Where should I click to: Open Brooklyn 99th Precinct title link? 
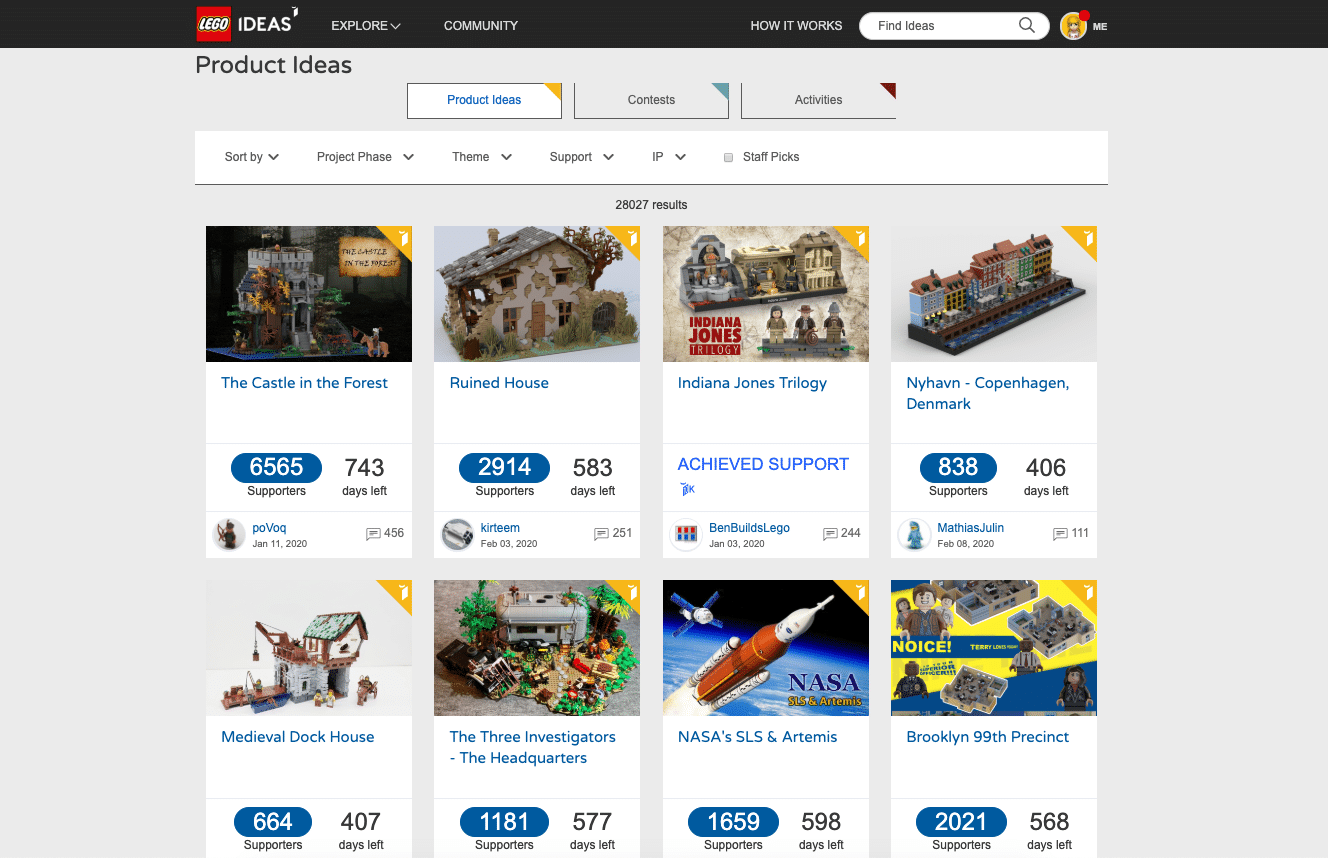point(987,737)
